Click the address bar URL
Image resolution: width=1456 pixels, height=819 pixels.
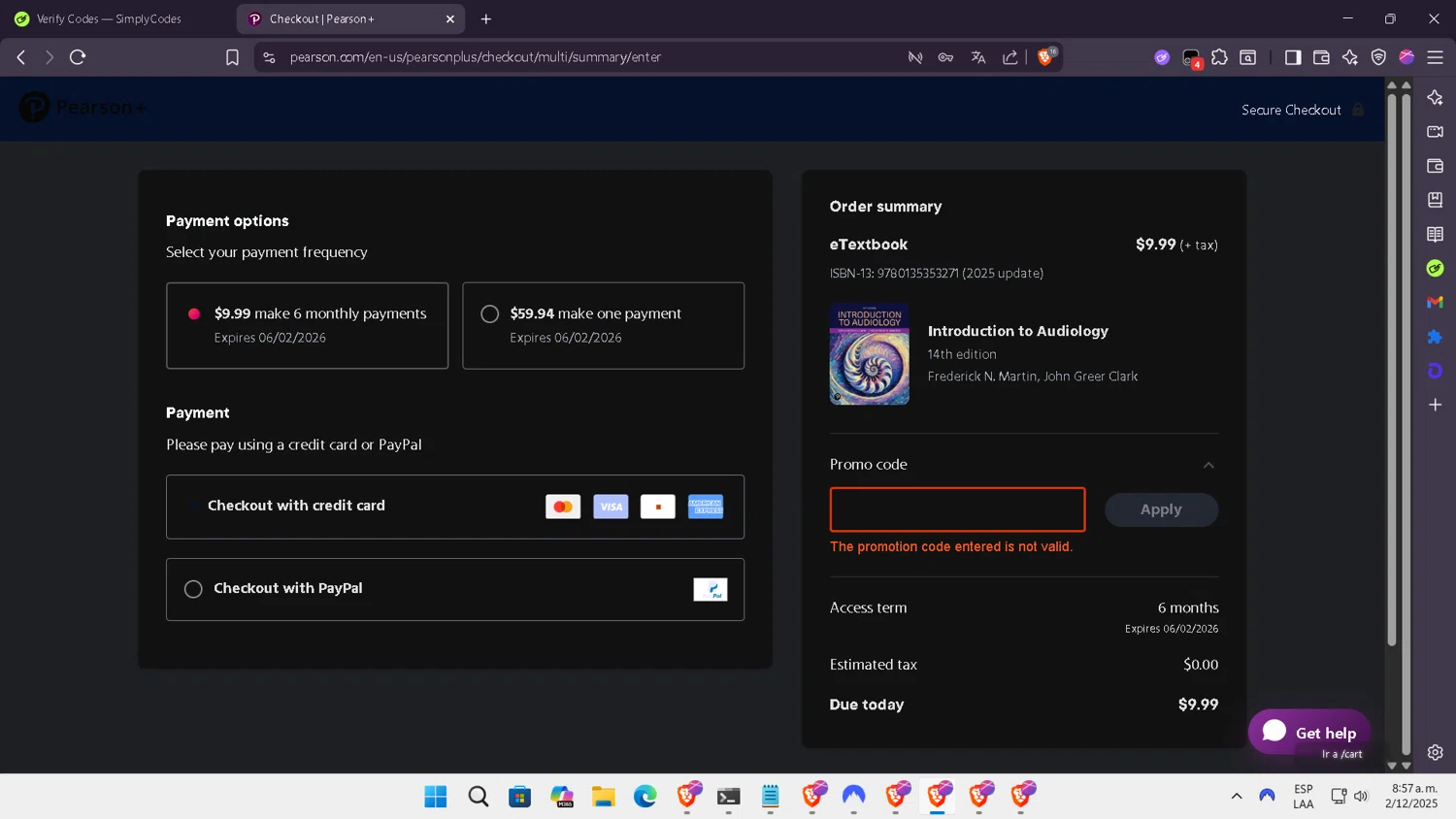pyautogui.click(x=476, y=57)
